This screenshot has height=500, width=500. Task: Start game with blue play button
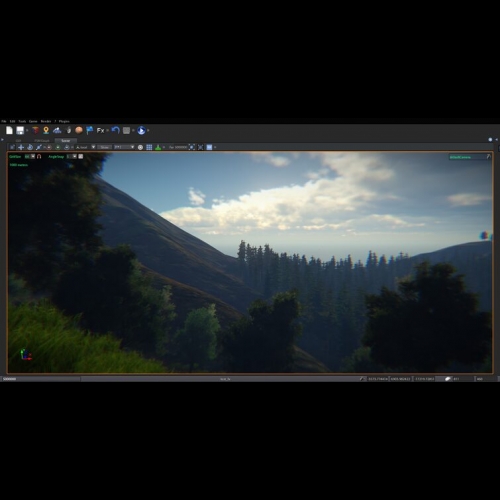point(141,130)
